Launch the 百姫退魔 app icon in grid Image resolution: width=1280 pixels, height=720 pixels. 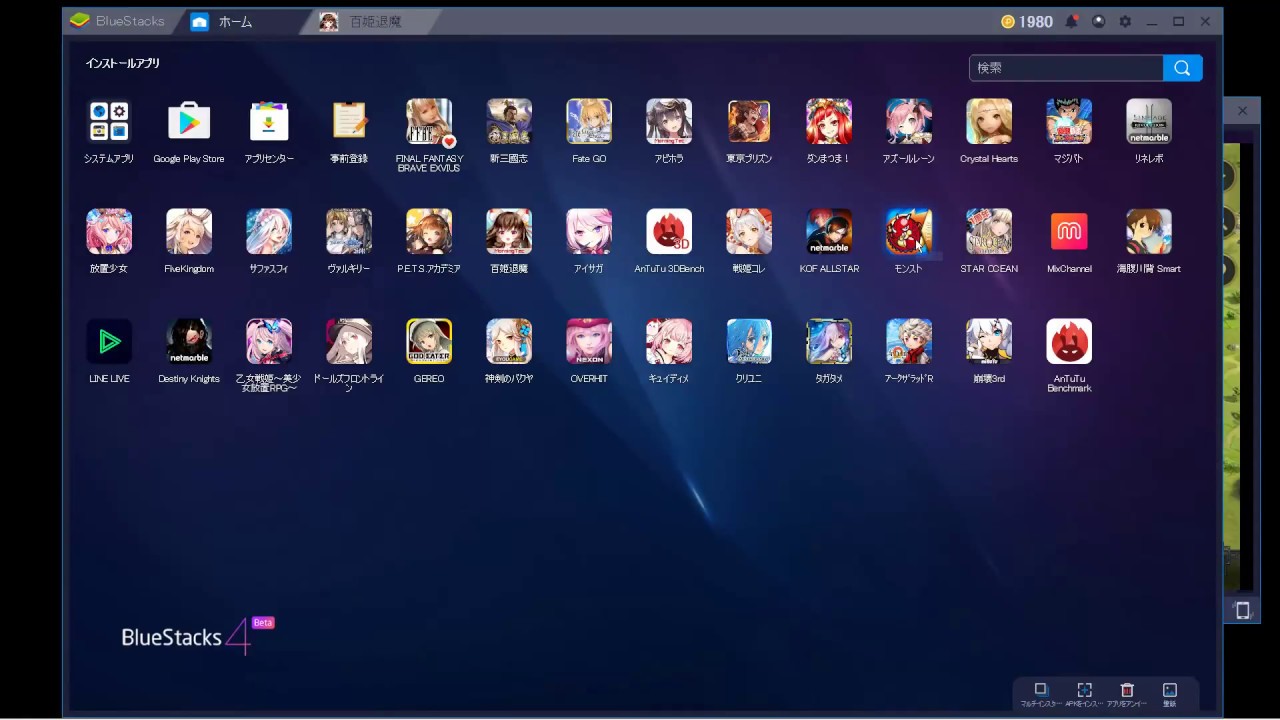509,231
